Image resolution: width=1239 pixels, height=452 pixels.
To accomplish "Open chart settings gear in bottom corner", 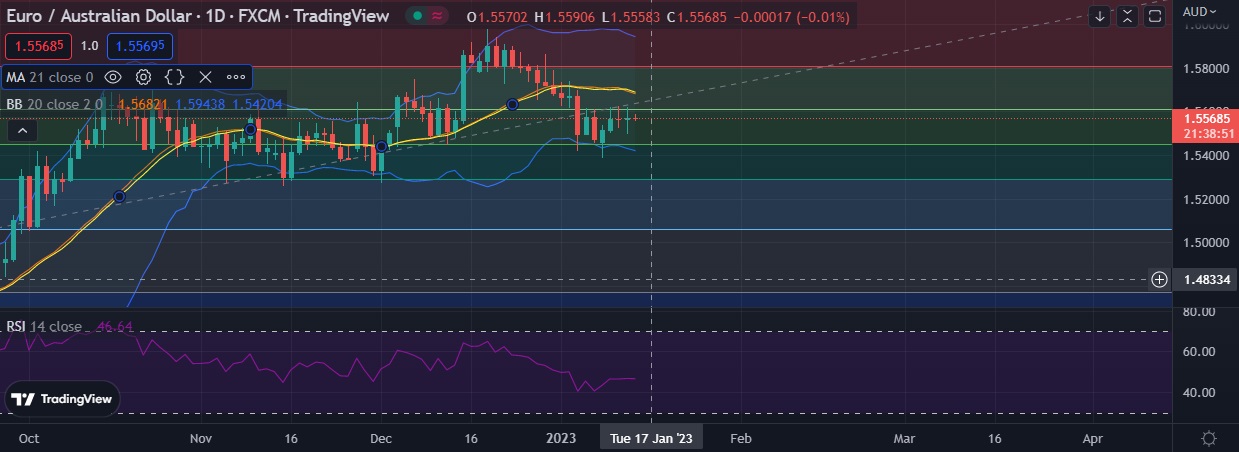I will 1208,438.
